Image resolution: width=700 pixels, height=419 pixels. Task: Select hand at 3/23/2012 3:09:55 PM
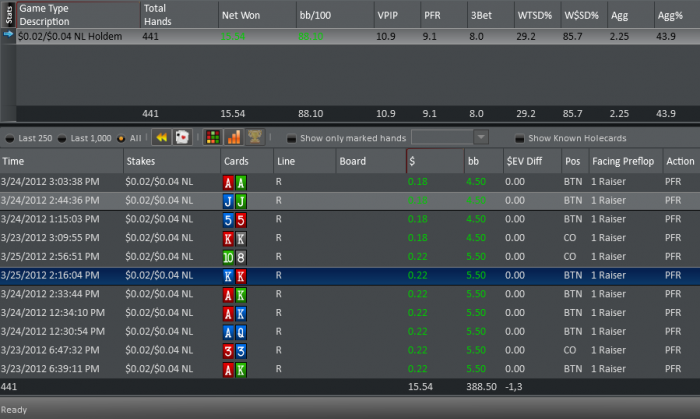[x=350, y=238]
